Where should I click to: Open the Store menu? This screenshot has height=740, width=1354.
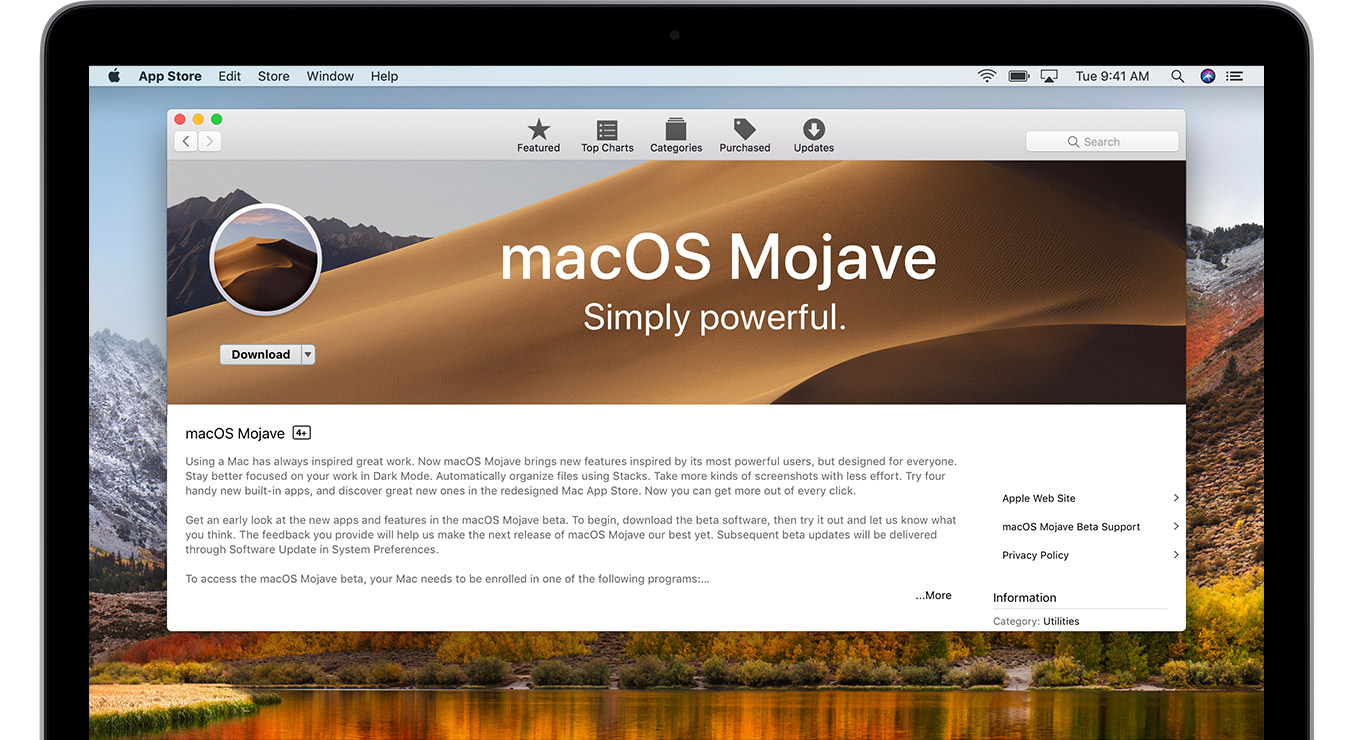coord(273,76)
